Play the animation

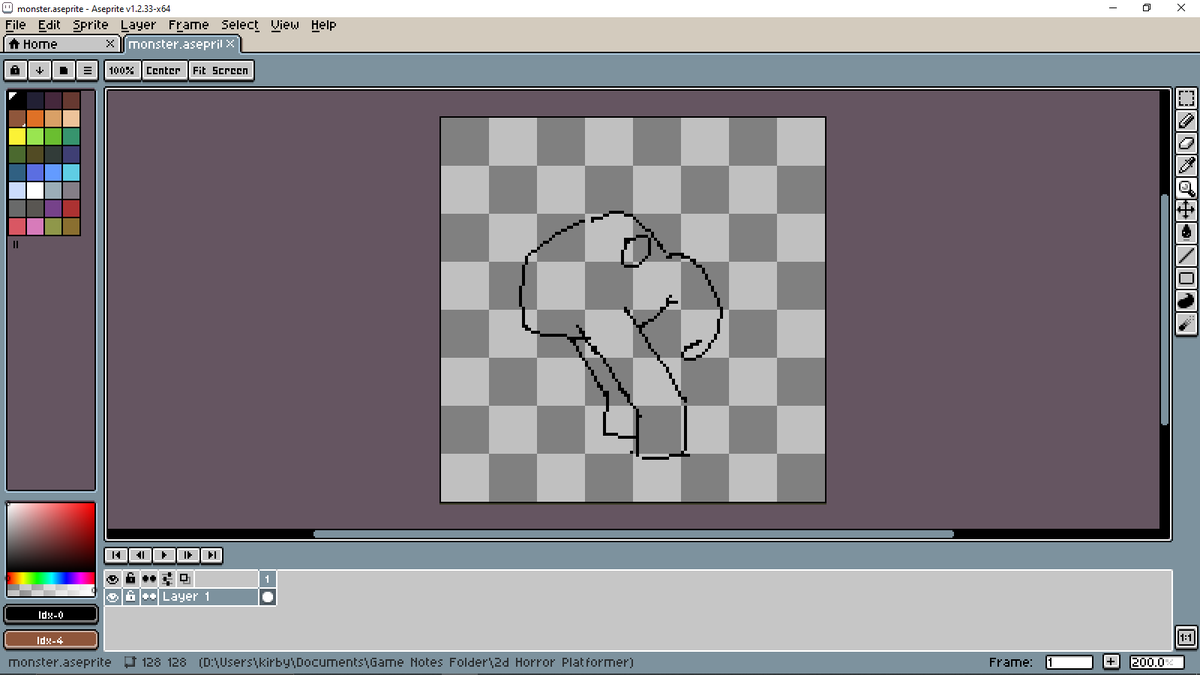click(164, 555)
